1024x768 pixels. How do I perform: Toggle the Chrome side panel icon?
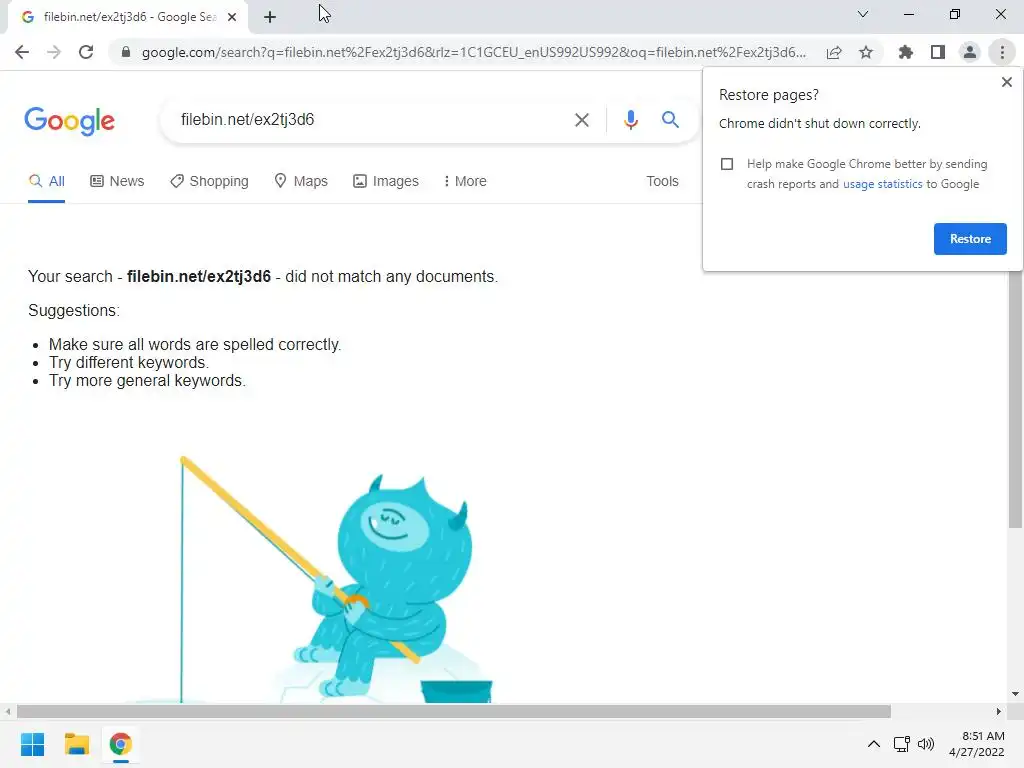938,52
